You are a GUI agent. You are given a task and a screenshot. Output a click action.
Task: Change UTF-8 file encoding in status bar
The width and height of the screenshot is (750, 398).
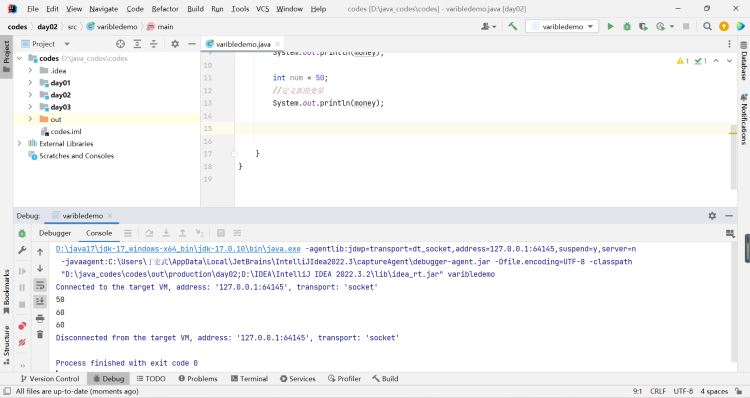point(683,391)
